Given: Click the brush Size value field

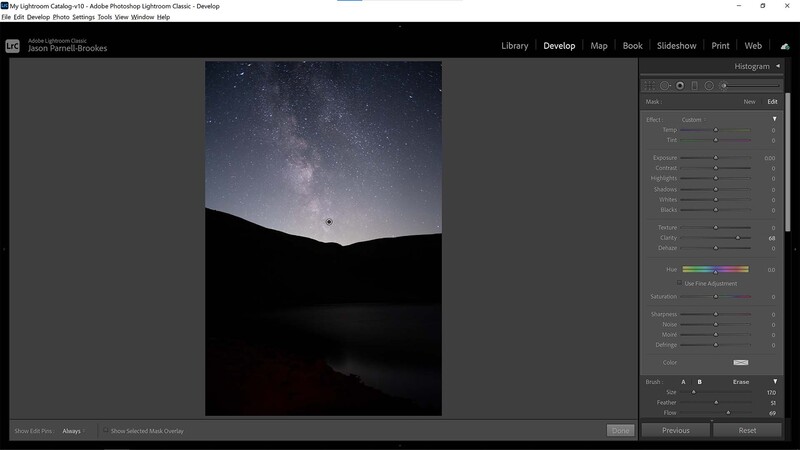Looking at the screenshot, I should coord(771,393).
